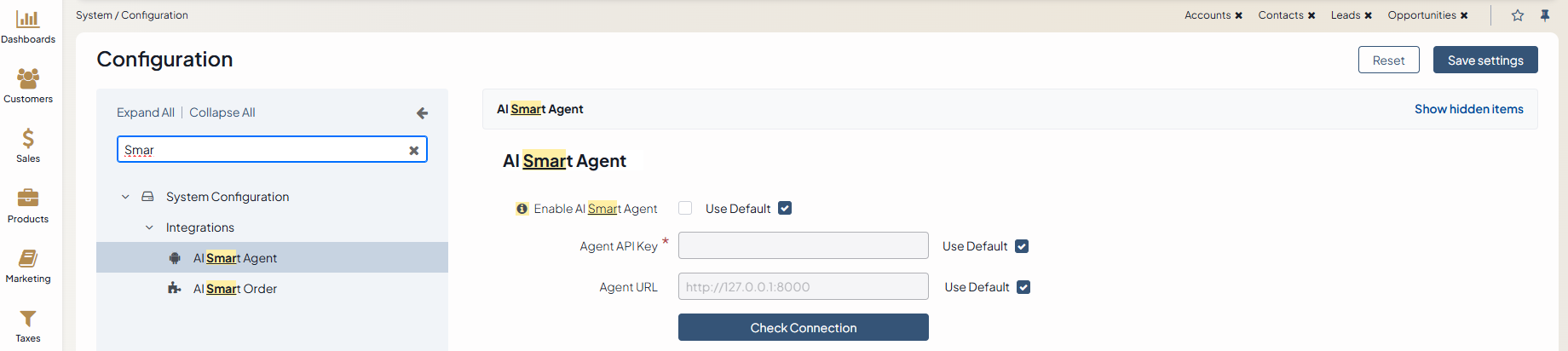Open the Sales dollar icon
1568x351 pixels.
click(28, 139)
